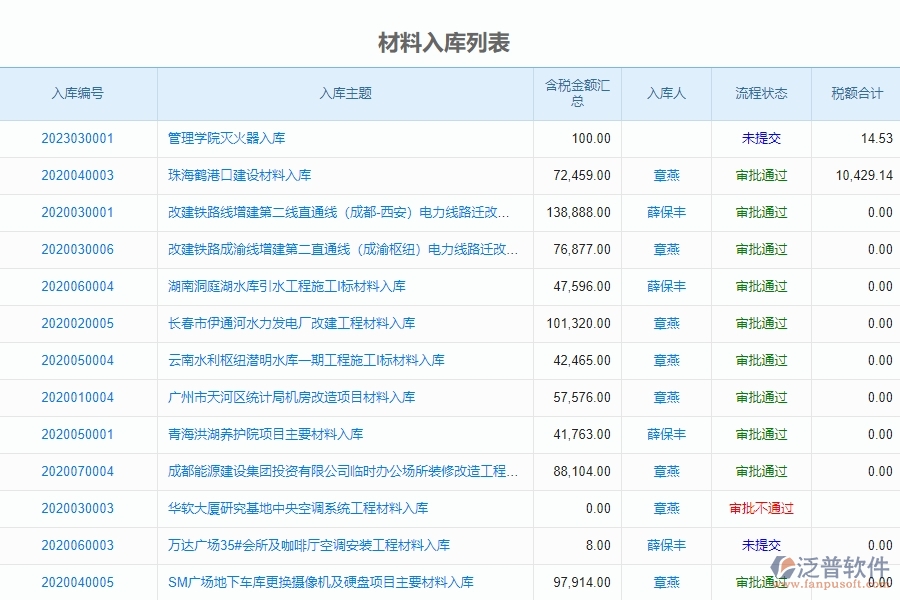Click 审批不通过 status on 华软大厦 row
Image resolution: width=900 pixels, height=600 pixels.
pos(762,508)
